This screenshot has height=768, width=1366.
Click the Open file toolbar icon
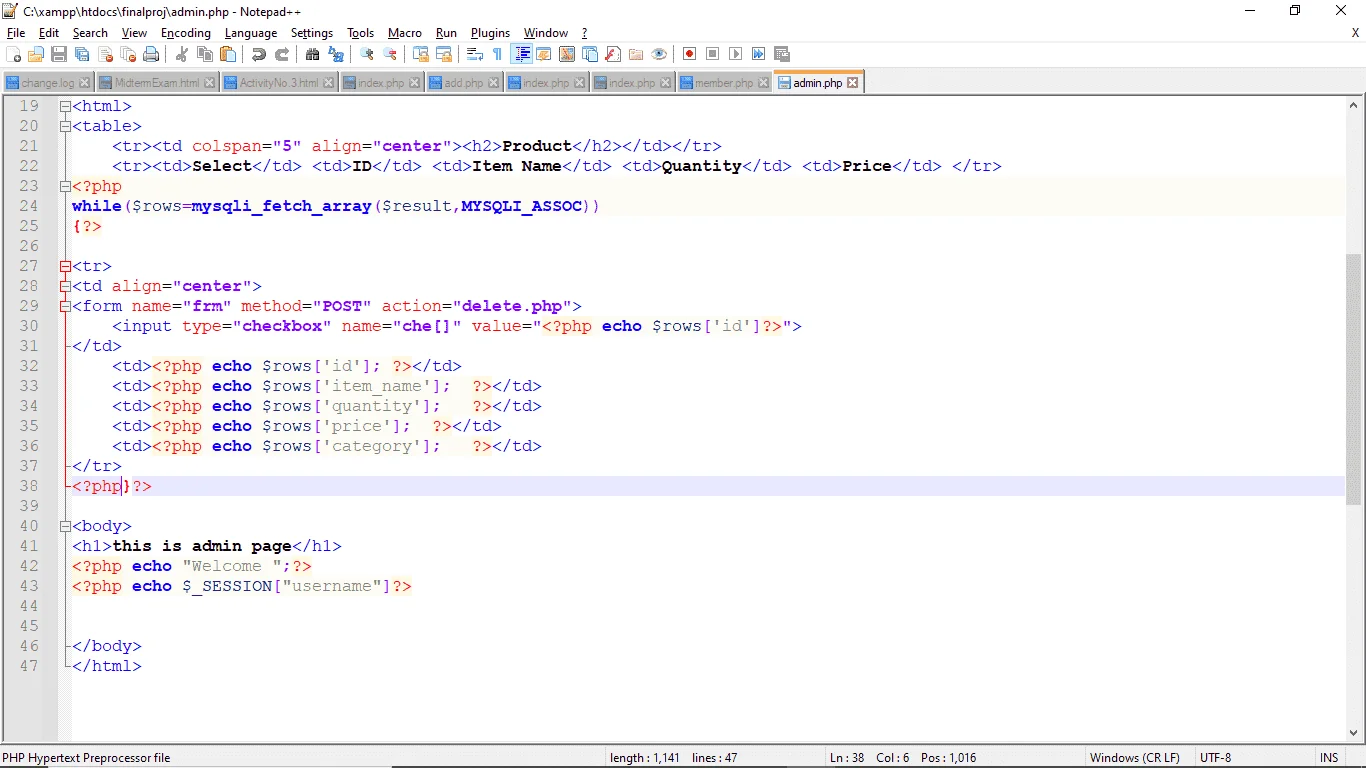tap(36, 54)
